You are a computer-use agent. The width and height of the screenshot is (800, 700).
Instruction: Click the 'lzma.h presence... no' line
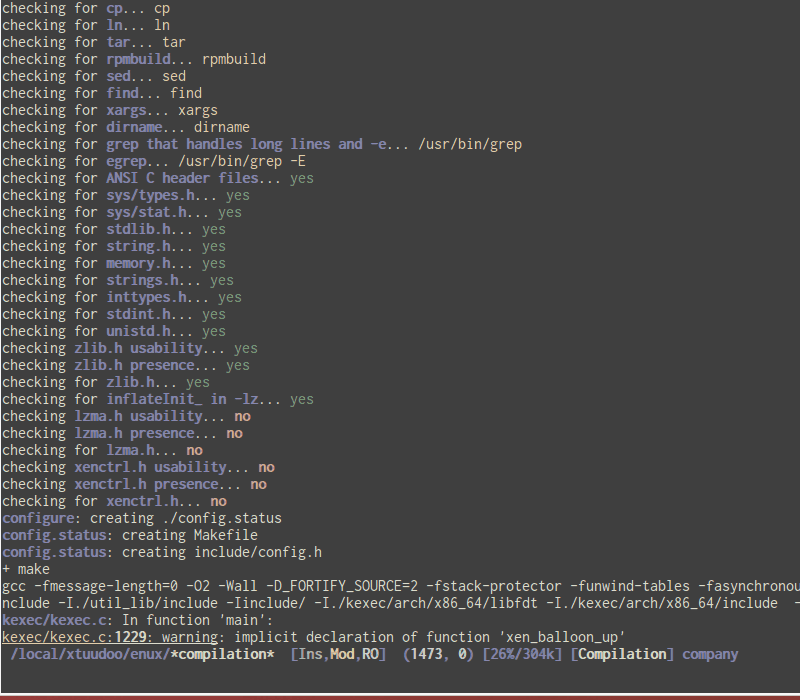click(122, 433)
